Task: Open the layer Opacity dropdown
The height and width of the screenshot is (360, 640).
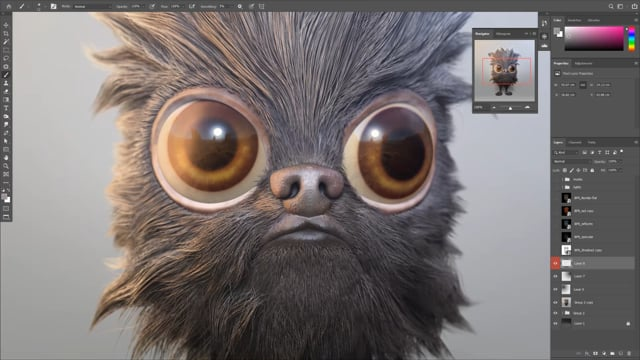Action: click(614, 161)
